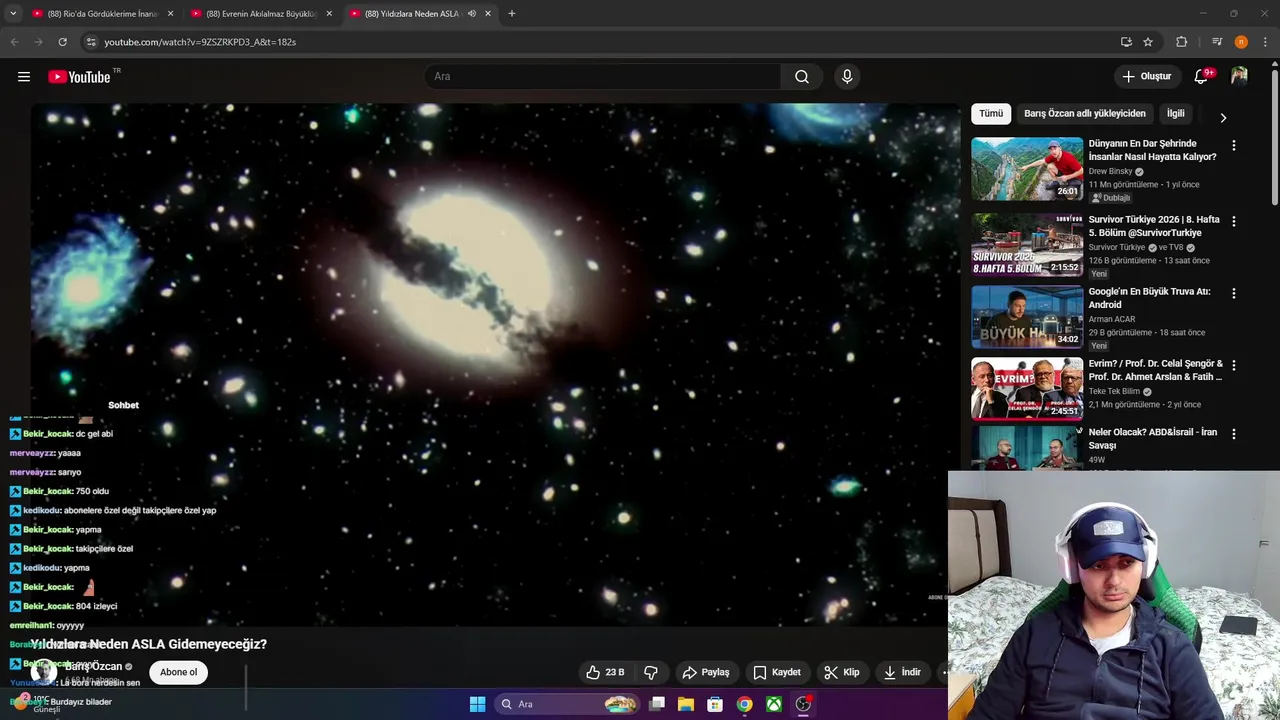Image resolution: width=1280 pixels, height=720 pixels.
Task: Open the Xbox app from taskbar
Action: (774, 704)
